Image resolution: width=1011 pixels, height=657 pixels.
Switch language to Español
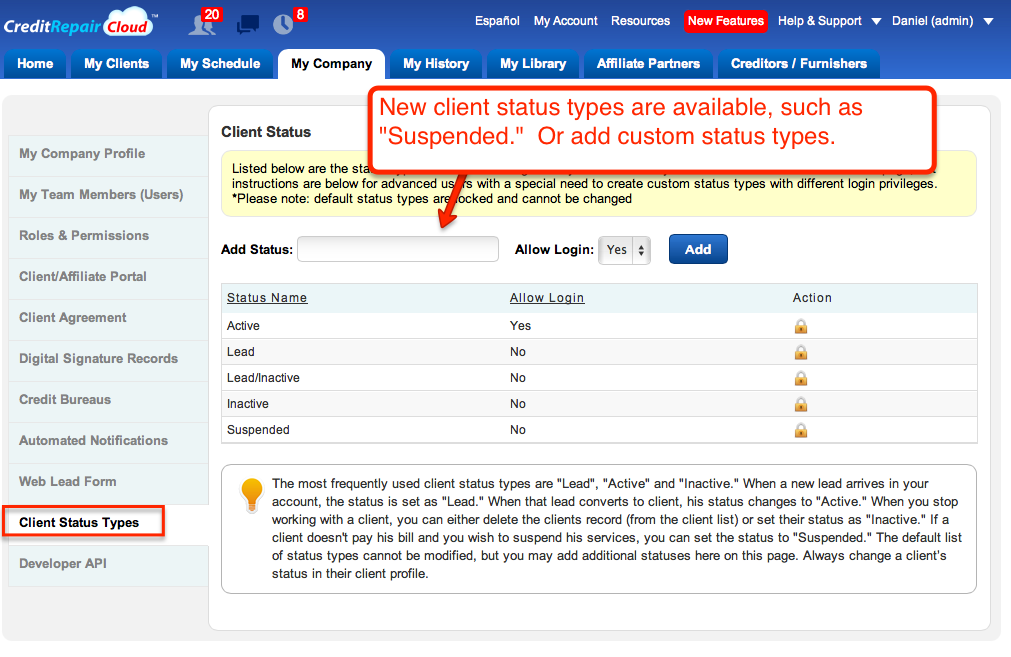point(497,21)
